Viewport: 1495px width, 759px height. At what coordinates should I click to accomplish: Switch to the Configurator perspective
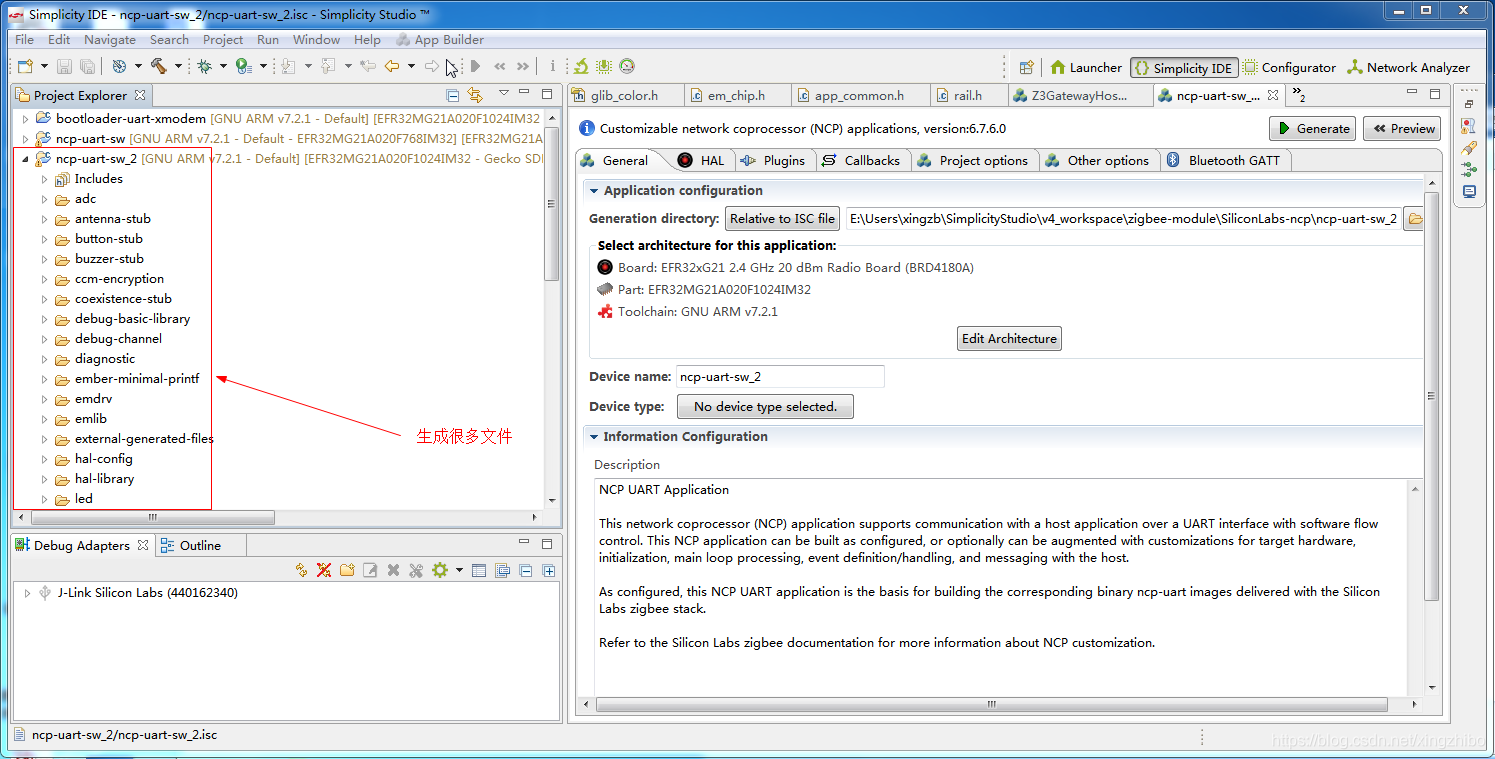(x=1289, y=67)
